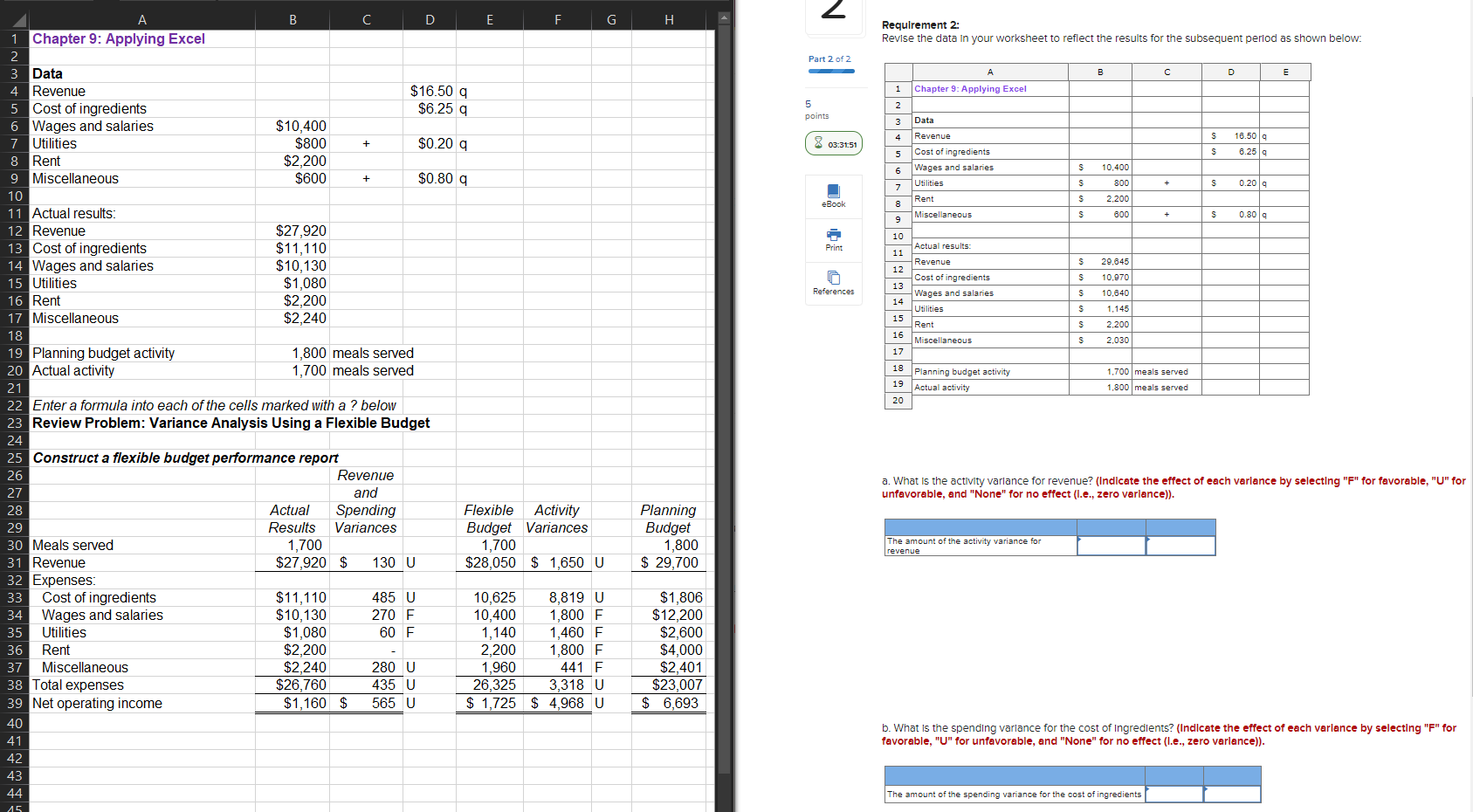The height and width of the screenshot is (812, 1473).
Task: Open the eBook resource
Action: coord(833,196)
